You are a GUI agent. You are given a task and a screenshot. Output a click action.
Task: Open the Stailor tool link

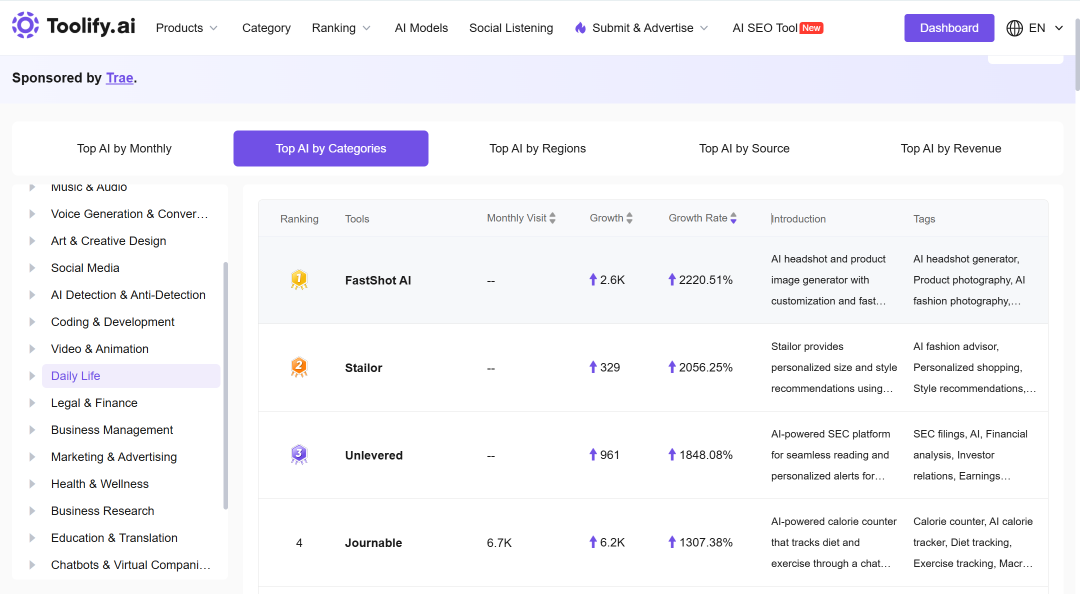click(364, 368)
